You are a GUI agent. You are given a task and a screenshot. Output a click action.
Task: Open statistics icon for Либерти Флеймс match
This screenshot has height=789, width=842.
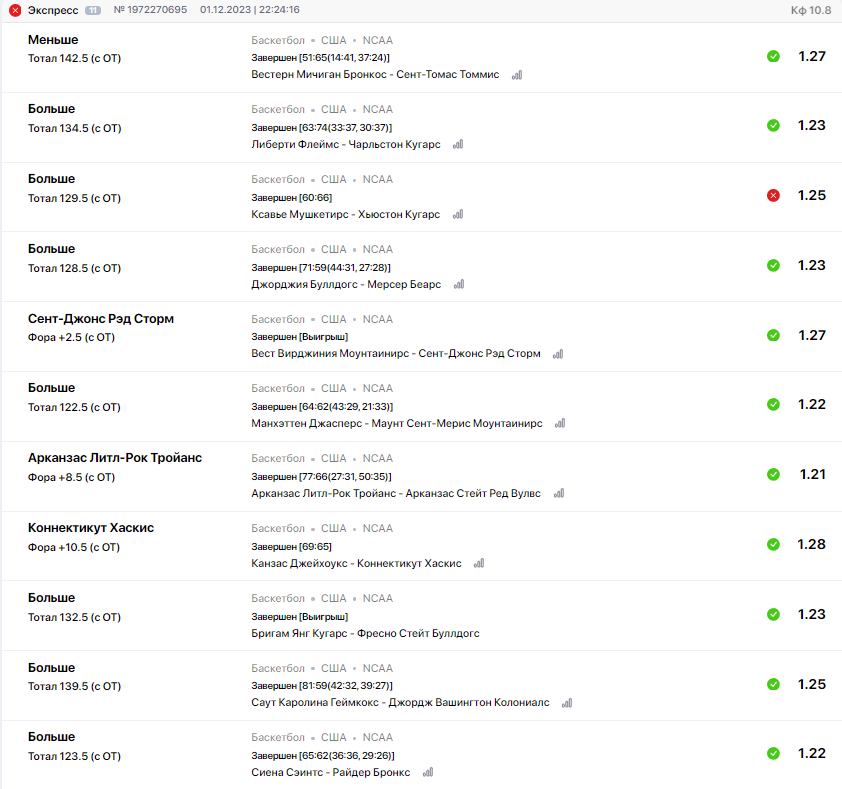pyautogui.click(x=458, y=144)
